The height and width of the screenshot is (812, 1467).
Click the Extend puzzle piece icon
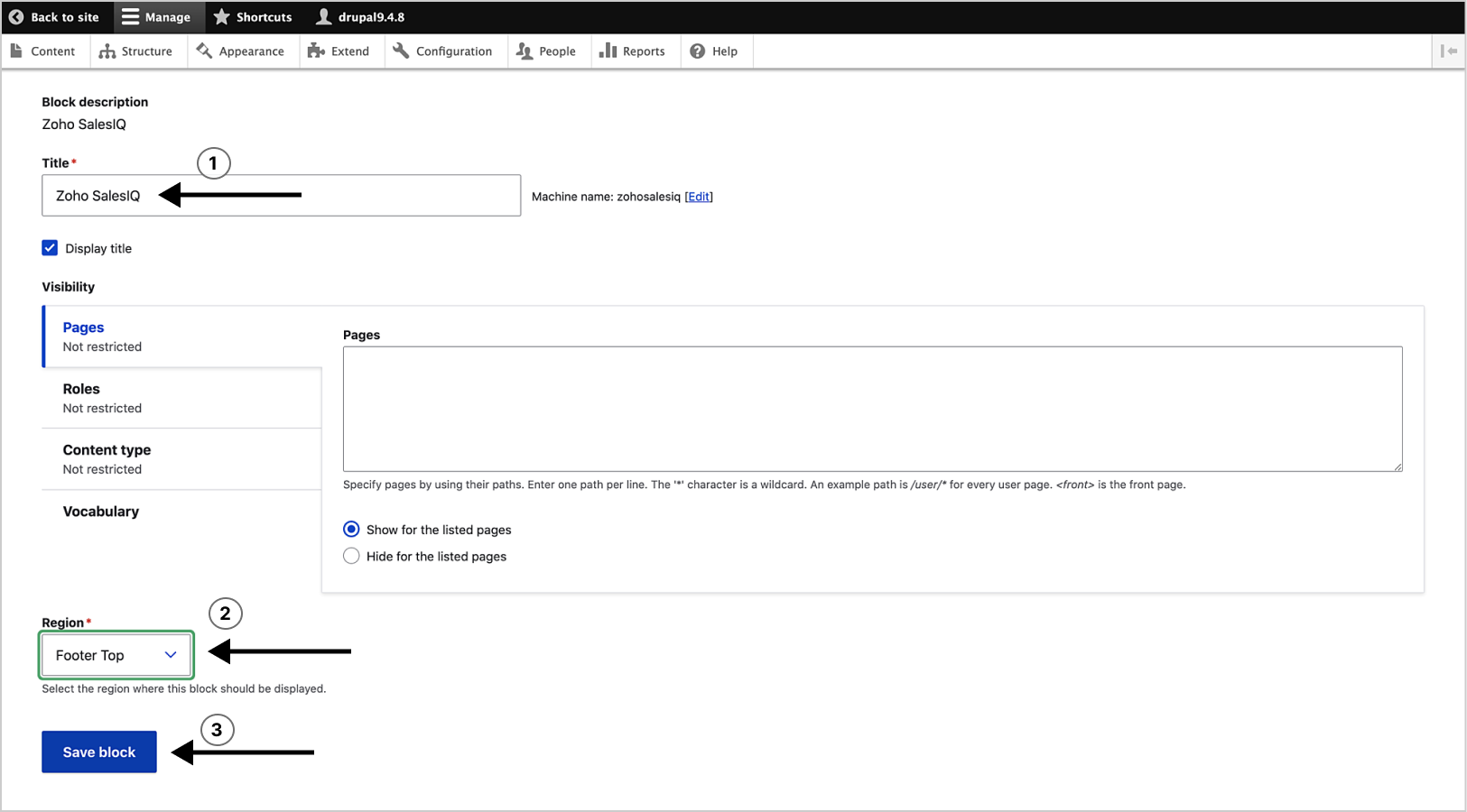(x=316, y=51)
